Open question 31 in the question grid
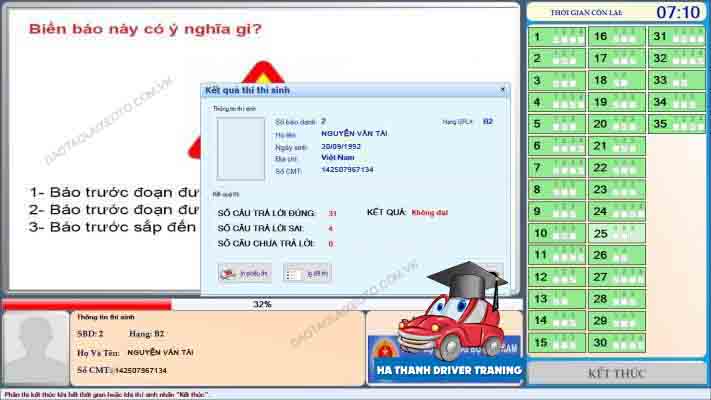Viewport: 711px width, 400px height. (x=675, y=37)
